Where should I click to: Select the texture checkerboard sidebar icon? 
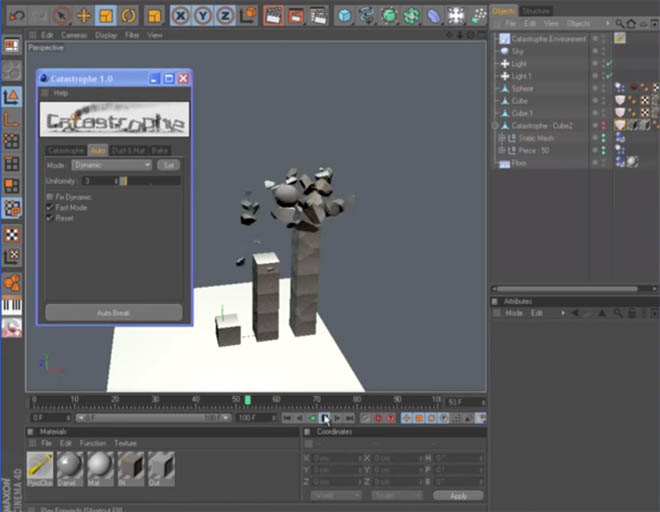(x=11, y=235)
